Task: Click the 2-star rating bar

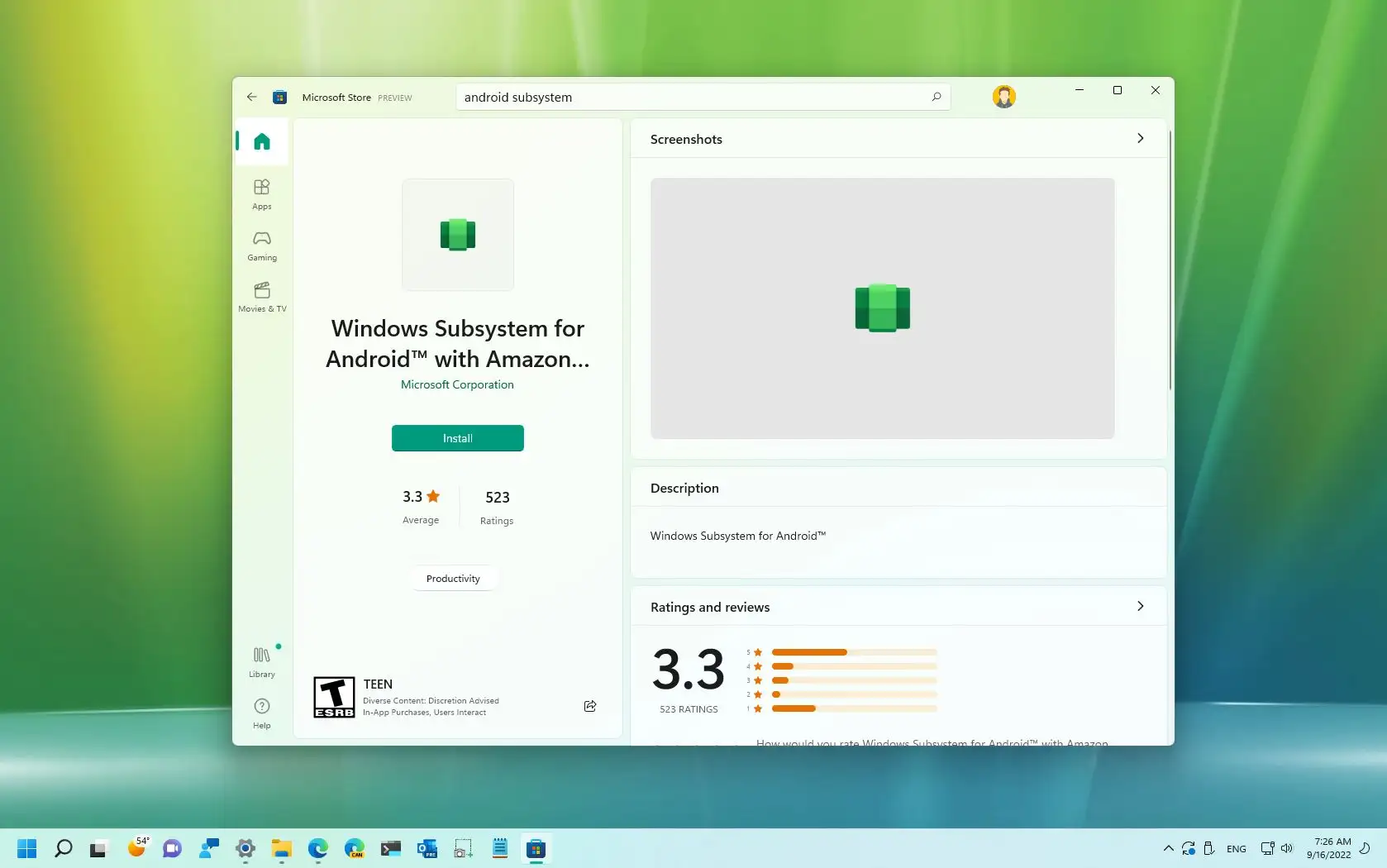Action: pyautogui.click(x=855, y=694)
